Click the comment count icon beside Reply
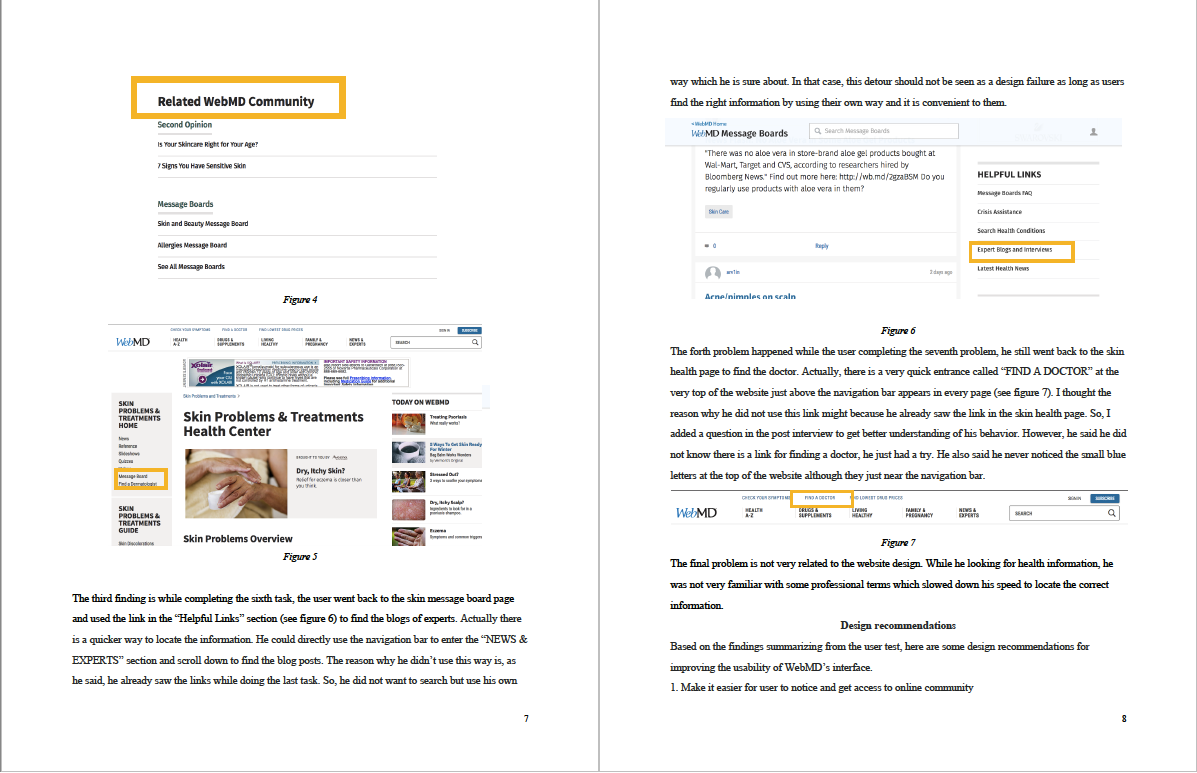The image size is (1197, 773). (708, 246)
